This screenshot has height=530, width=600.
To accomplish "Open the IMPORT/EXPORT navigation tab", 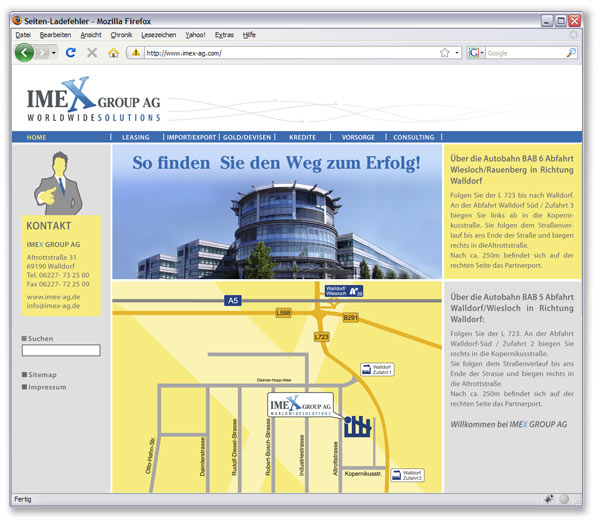I will 191,137.
